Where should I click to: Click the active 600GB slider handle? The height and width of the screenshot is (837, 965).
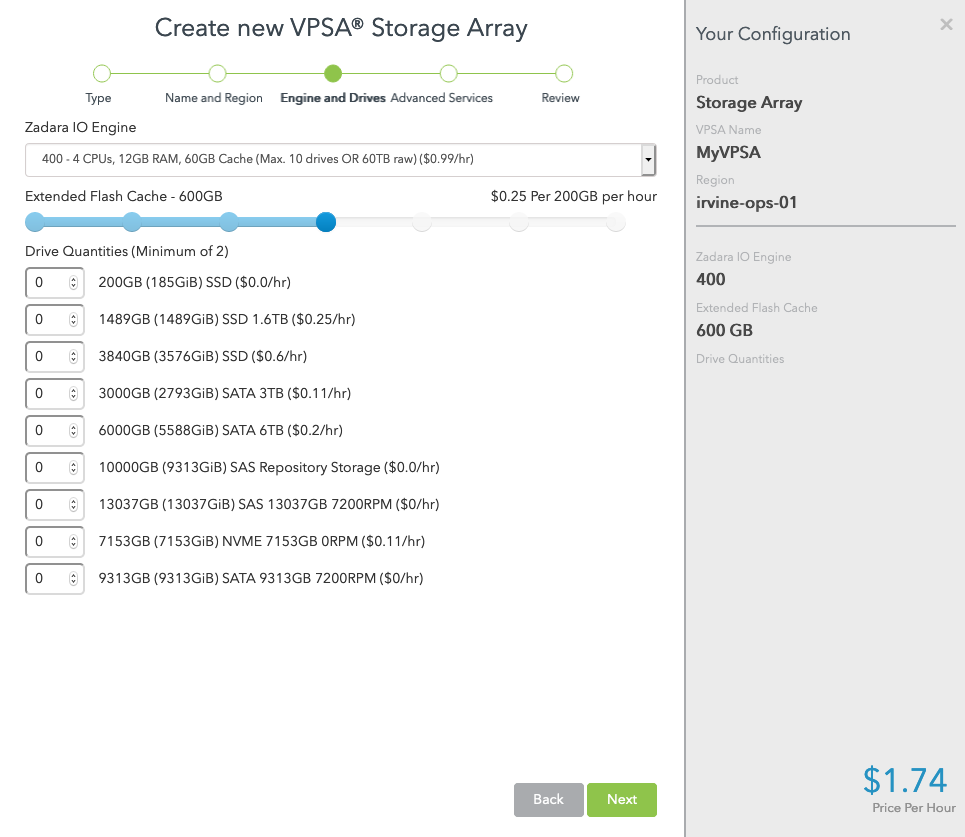click(x=326, y=222)
